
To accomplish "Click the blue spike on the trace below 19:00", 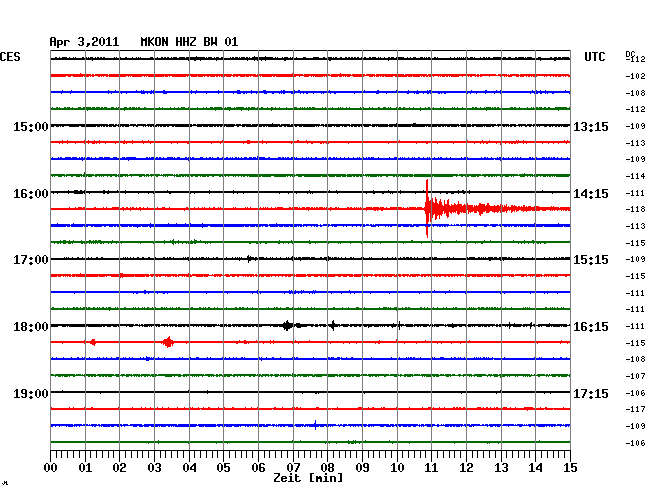I will [x=315, y=425].
